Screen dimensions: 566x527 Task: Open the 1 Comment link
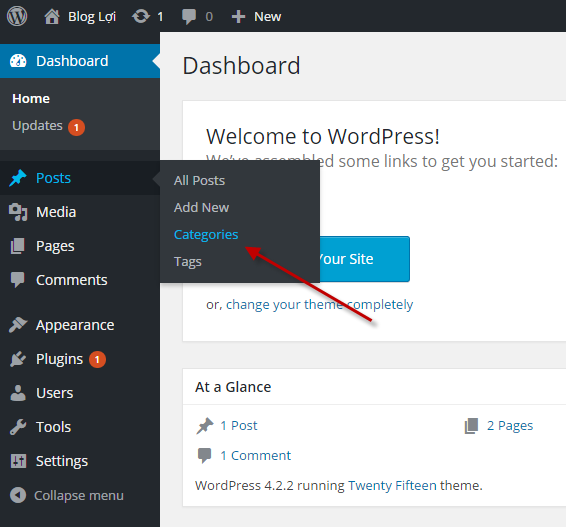pyautogui.click(x=255, y=456)
